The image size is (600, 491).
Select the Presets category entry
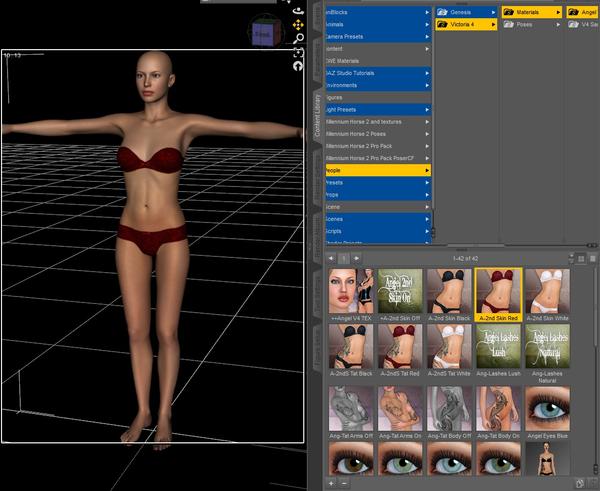pos(378,183)
